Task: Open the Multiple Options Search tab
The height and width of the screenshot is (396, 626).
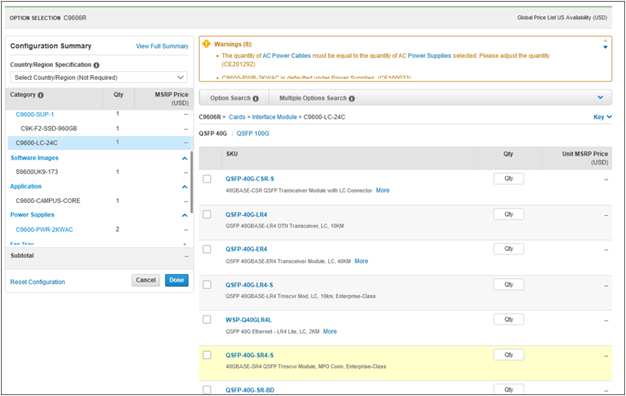Action: click(317, 98)
